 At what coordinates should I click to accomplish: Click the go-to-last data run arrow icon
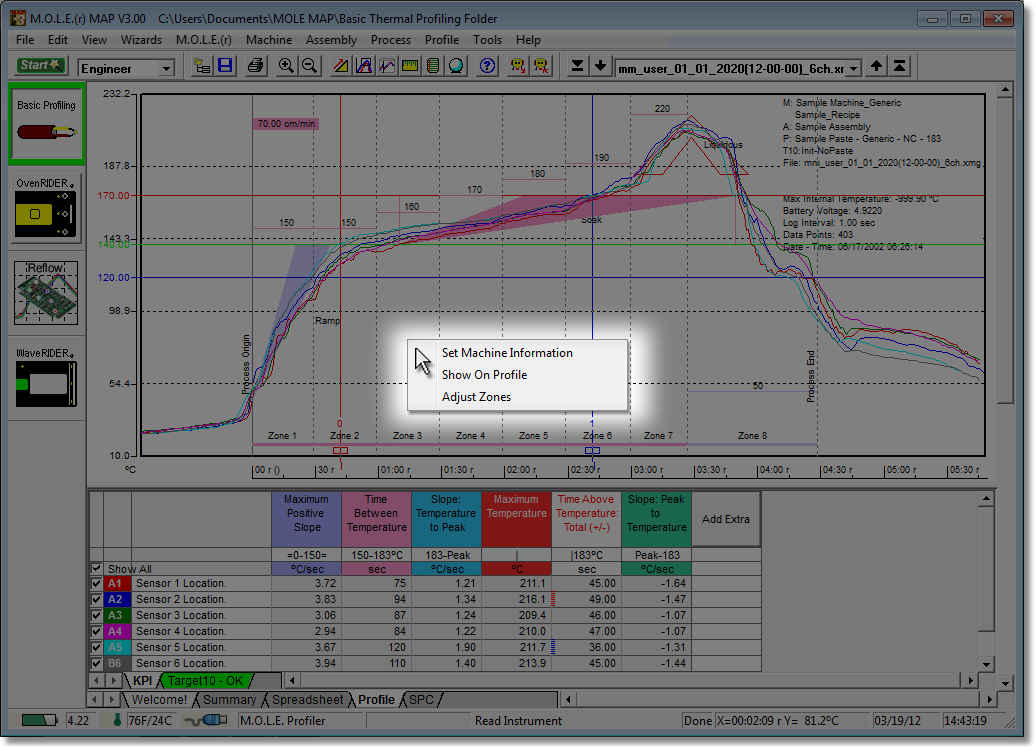point(577,66)
